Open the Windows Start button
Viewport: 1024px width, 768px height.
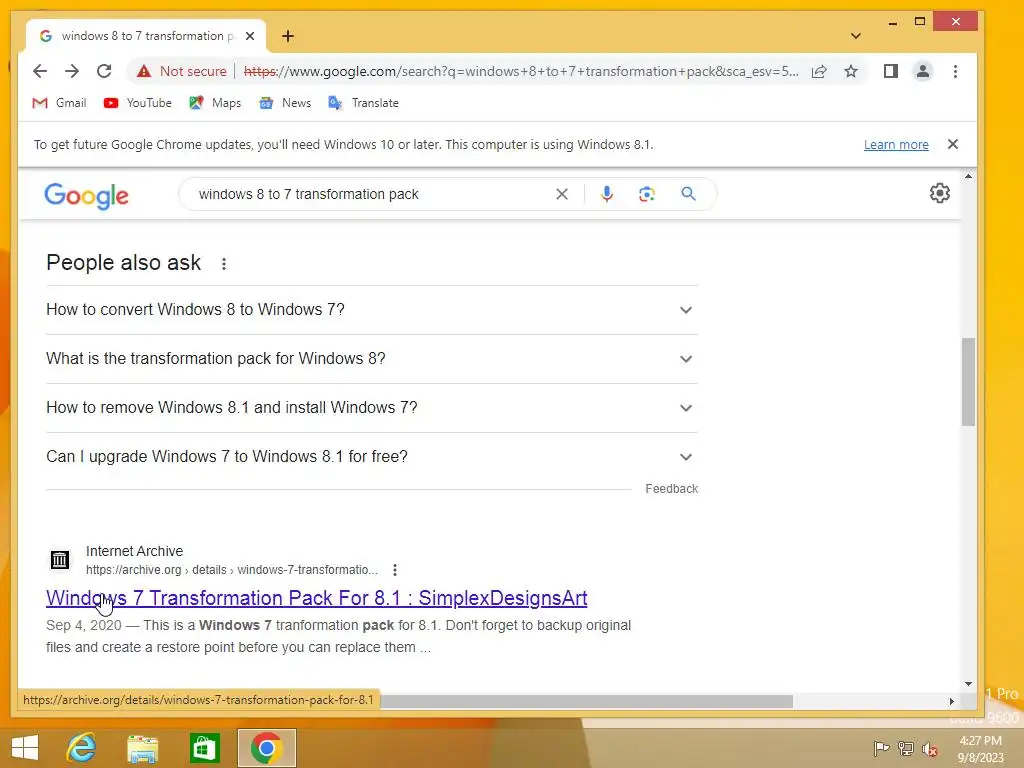(x=25, y=748)
